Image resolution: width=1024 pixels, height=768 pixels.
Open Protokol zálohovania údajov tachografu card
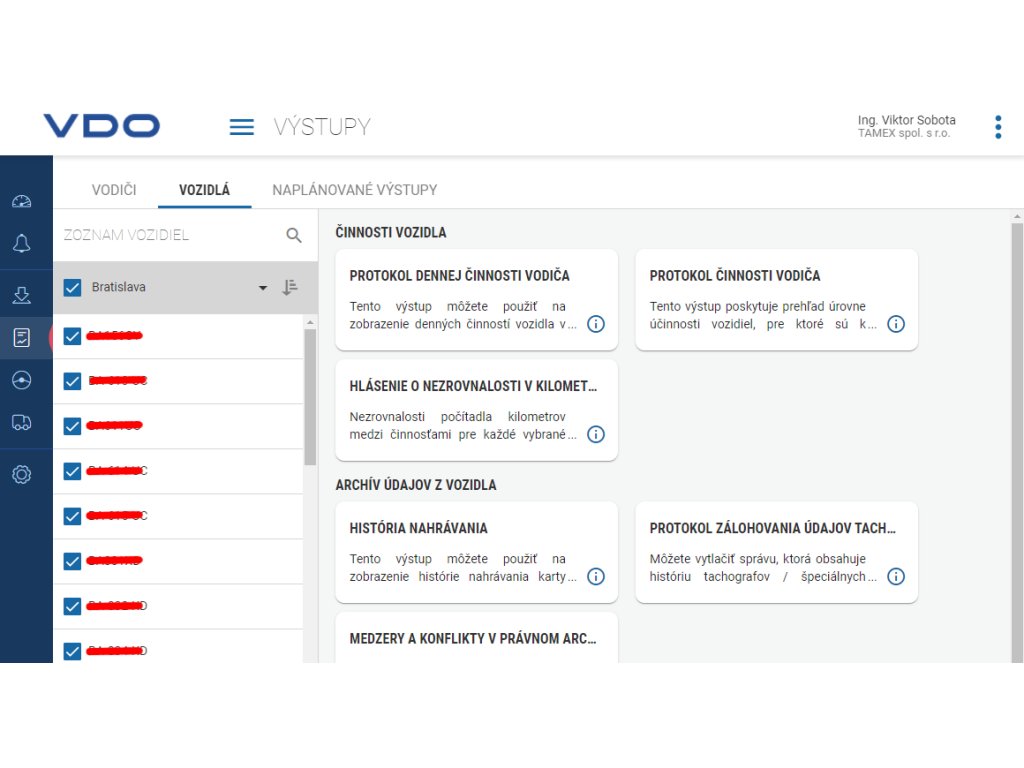[776, 552]
